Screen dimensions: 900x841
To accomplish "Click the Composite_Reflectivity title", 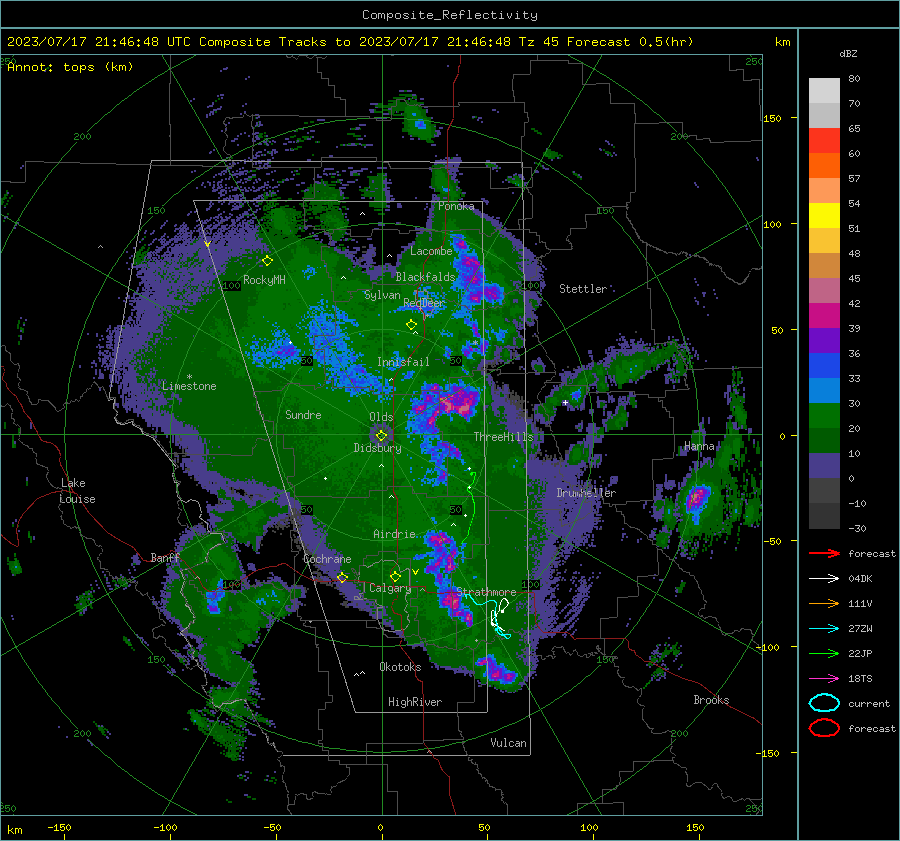I will coord(449,15).
